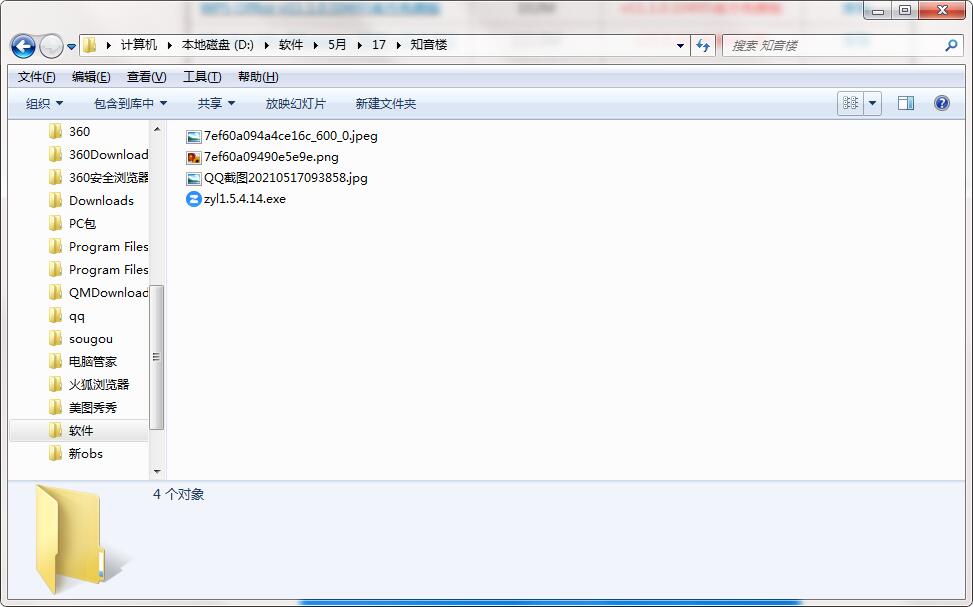Open the 查看(V) menu
Viewport: 973px width, 607px height.
[146, 77]
